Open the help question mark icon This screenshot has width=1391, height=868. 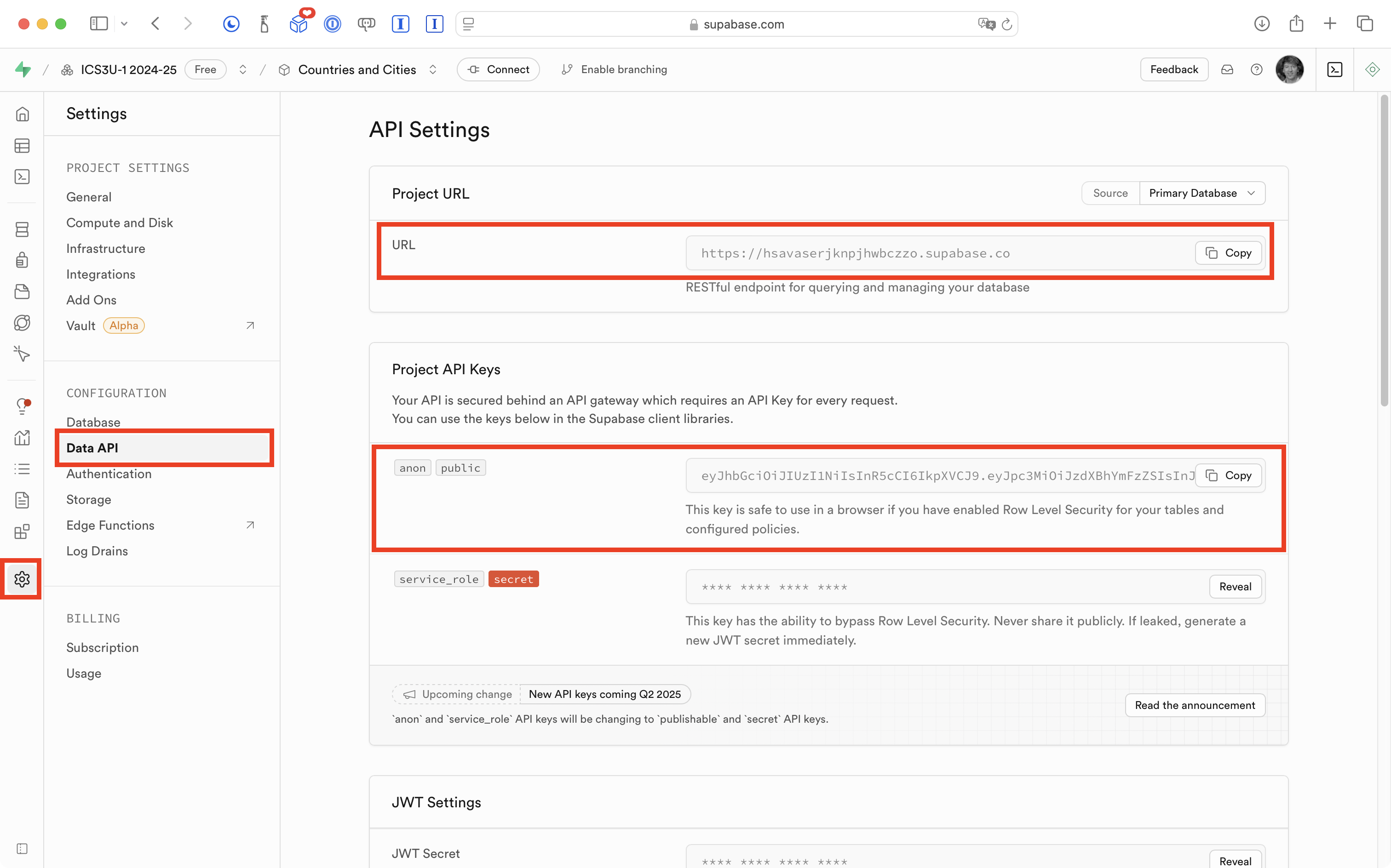pos(1256,69)
